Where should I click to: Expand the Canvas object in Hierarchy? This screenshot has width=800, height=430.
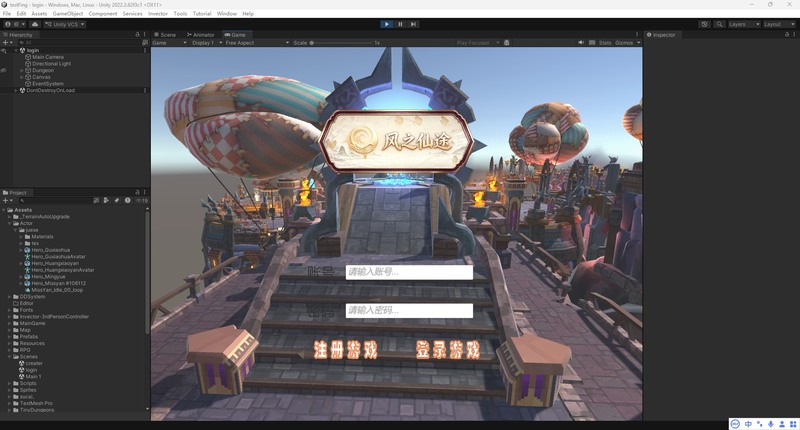click(x=21, y=77)
